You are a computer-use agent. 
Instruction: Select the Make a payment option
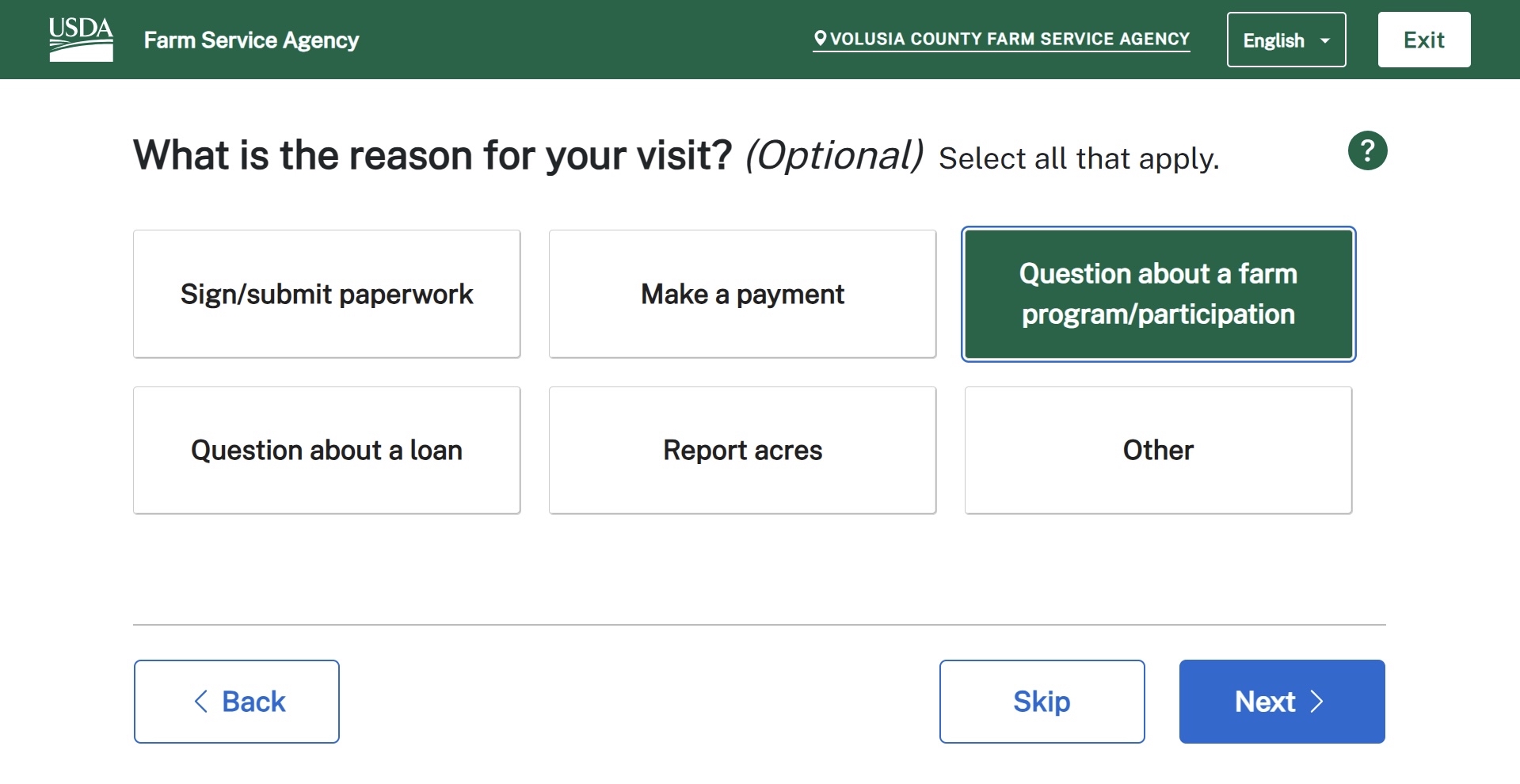point(741,293)
